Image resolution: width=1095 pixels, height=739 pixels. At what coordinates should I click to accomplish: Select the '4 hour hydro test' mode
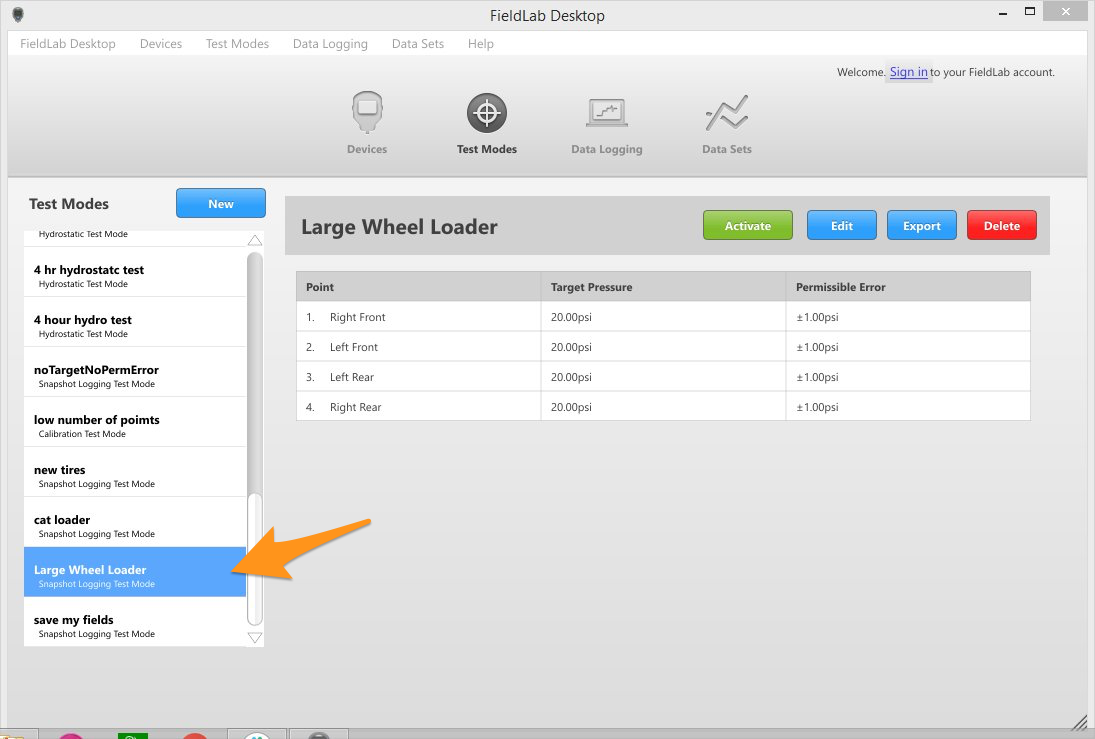coord(135,322)
